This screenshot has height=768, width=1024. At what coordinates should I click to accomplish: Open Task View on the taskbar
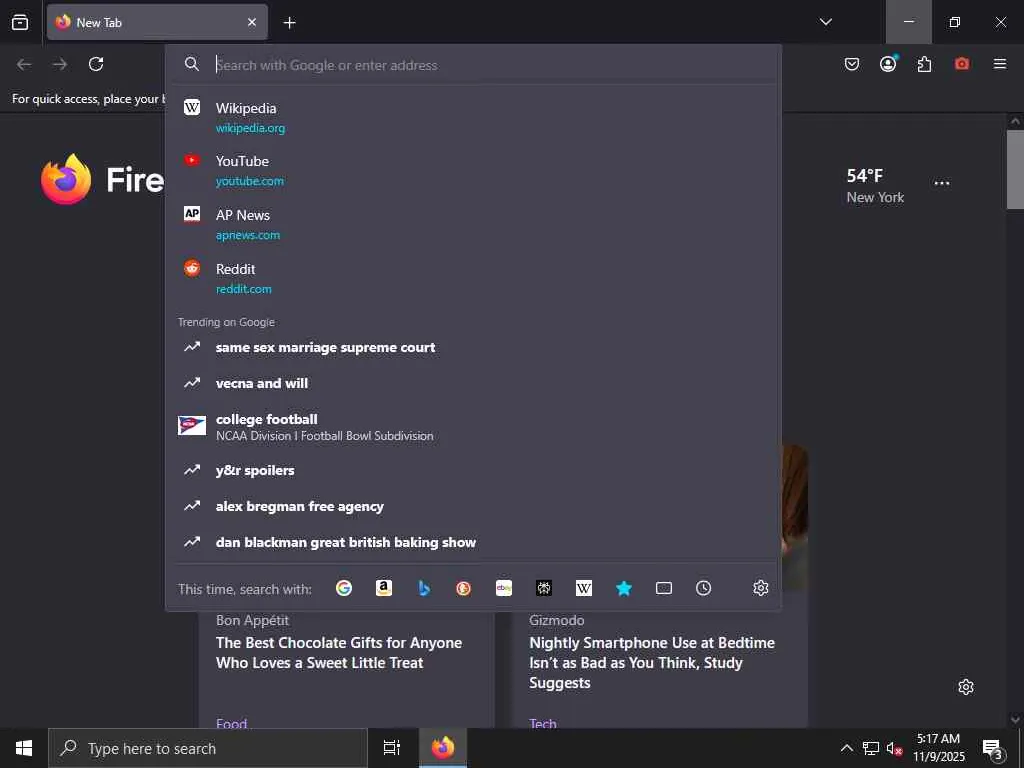[x=391, y=748]
